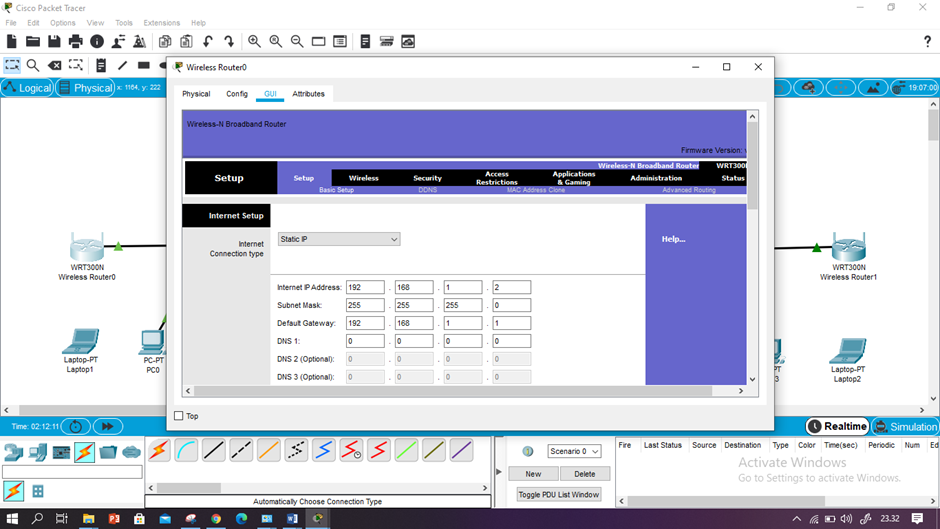Choose the Copper Straight-Through cable
Viewport: 940px width, 529px height.
click(x=213, y=450)
